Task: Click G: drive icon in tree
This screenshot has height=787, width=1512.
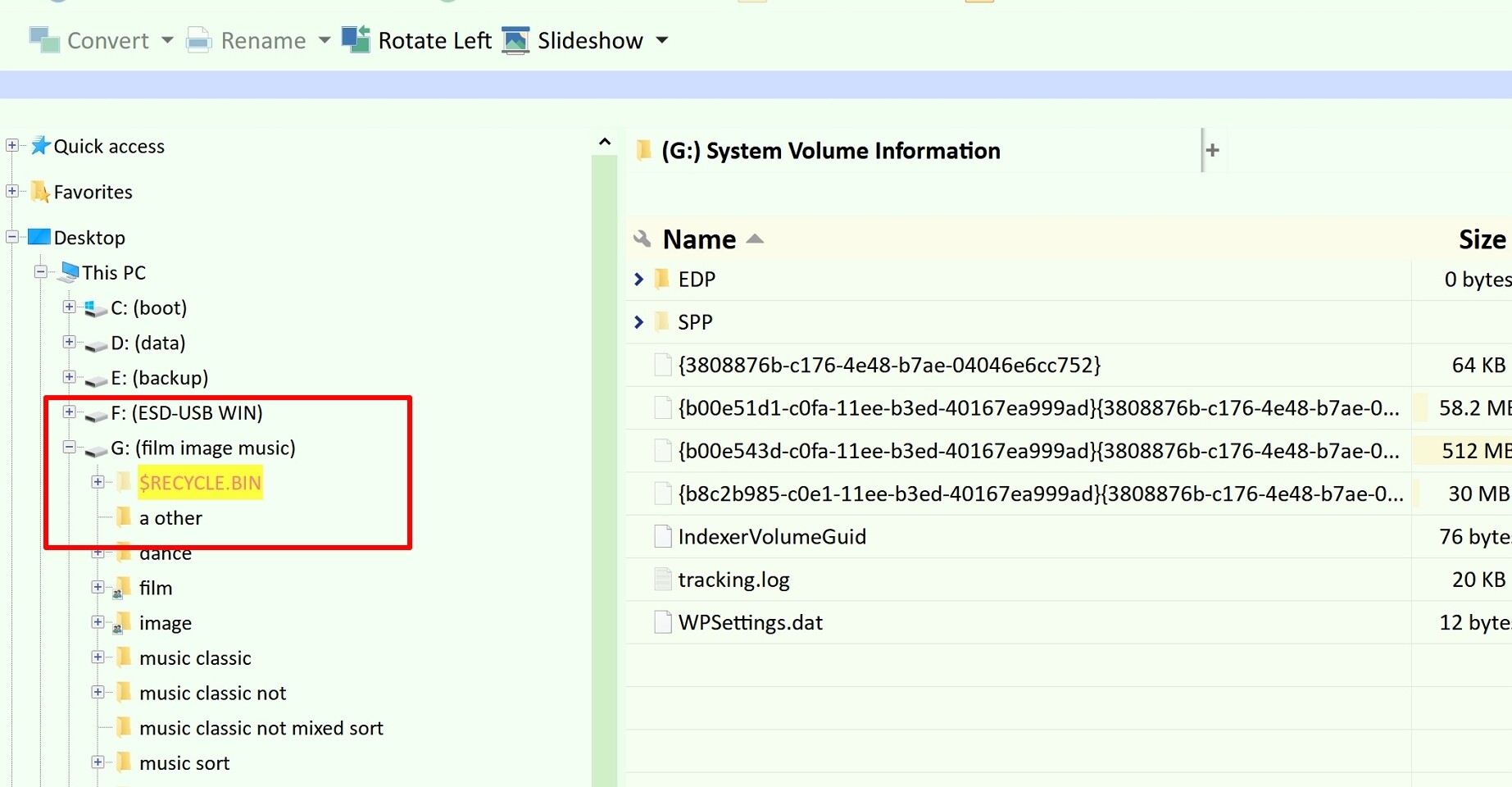Action: (x=96, y=449)
